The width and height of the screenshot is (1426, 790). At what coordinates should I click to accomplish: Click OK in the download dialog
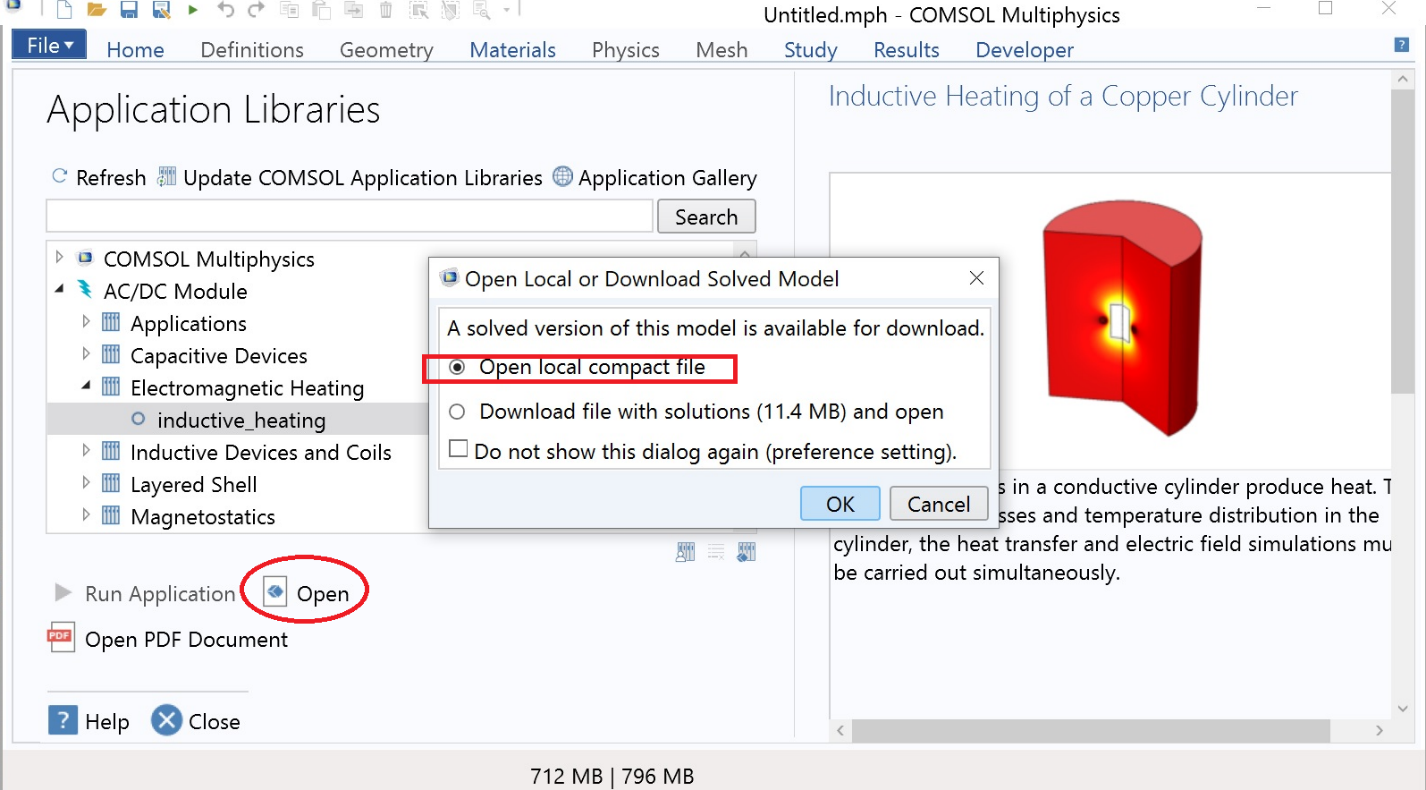point(840,503)
